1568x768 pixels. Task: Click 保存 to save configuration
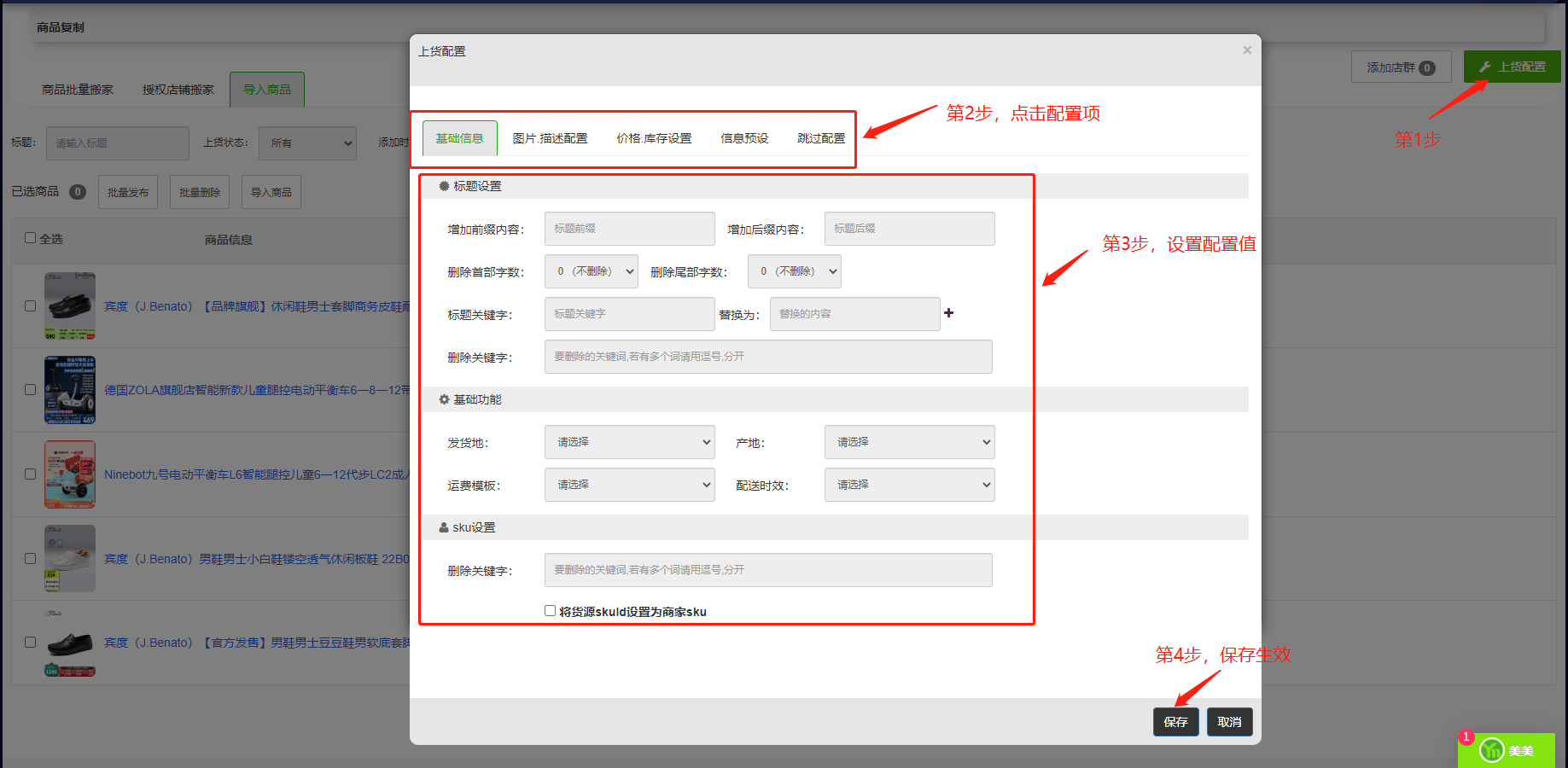pos(1175,722)
